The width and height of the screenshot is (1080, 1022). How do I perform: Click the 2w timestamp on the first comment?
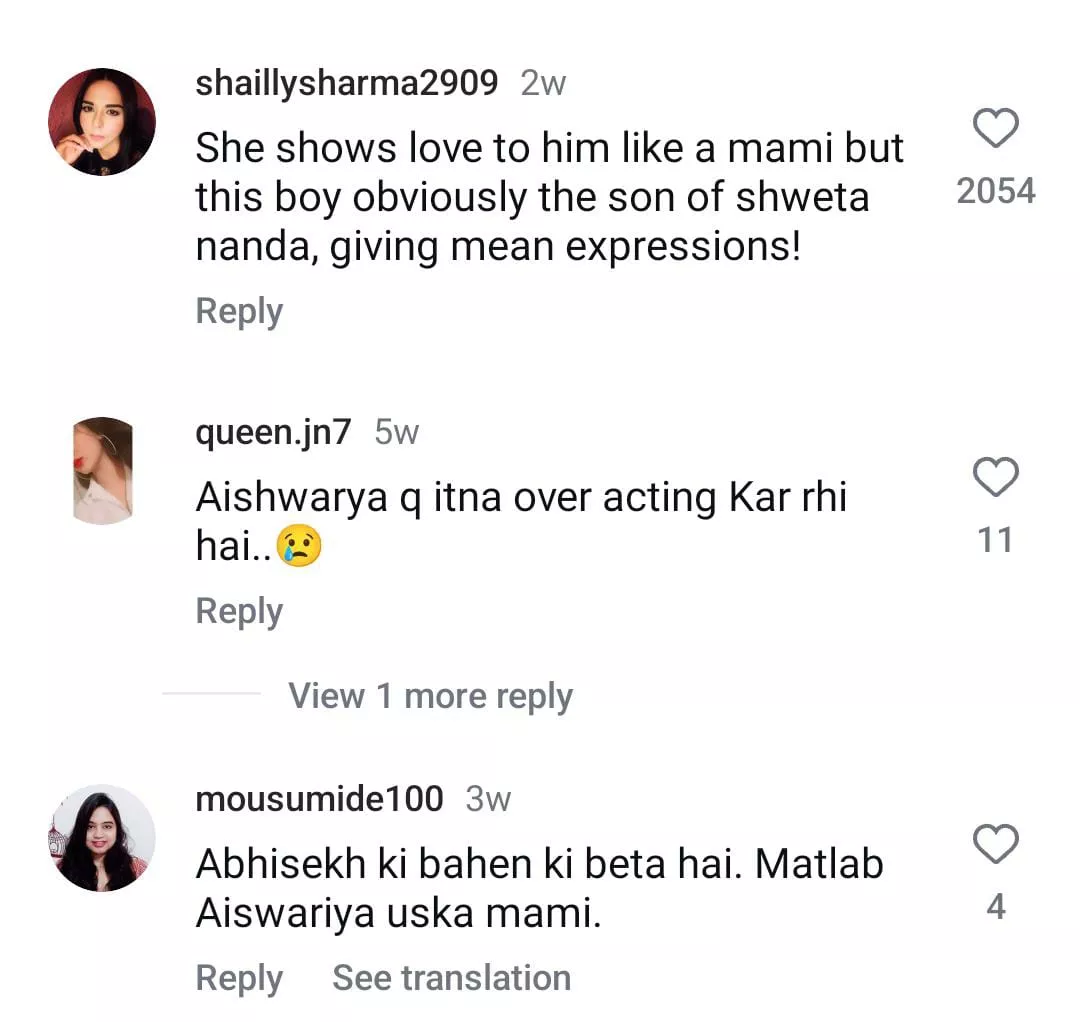543,83
